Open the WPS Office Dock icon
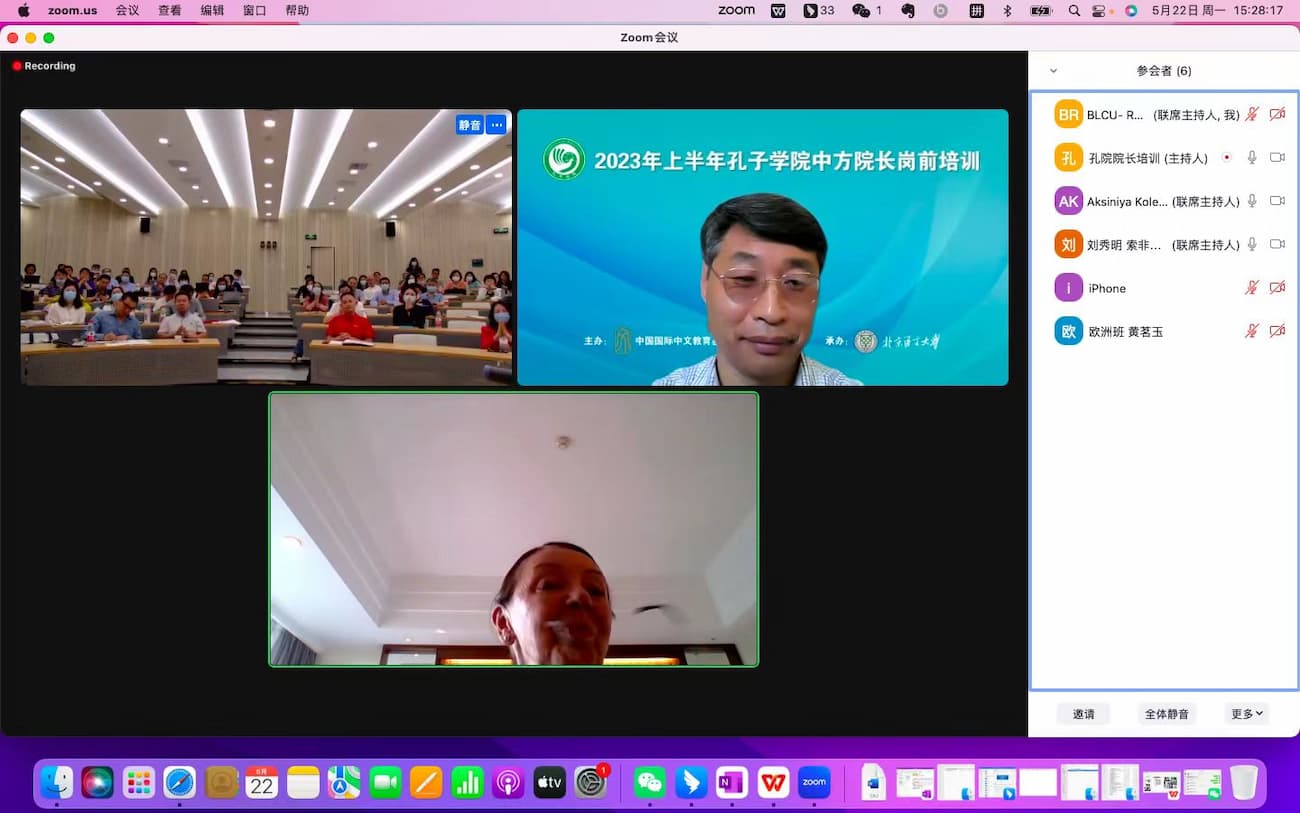Image resolution: width=1300 pixels, height=813 pixels. (773, 782)
